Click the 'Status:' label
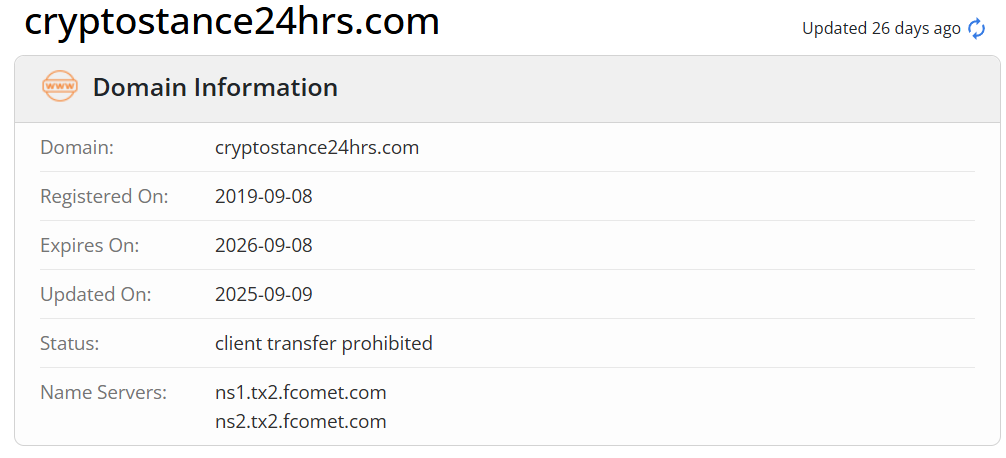Viewport: 1006px width, 458px height. click(69, 343)
